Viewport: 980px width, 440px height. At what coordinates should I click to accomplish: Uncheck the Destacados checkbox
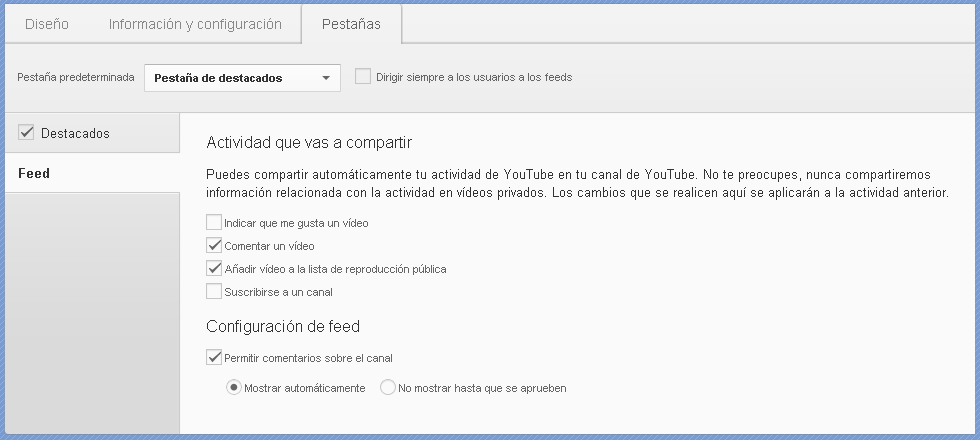click(x=26, y=132)
